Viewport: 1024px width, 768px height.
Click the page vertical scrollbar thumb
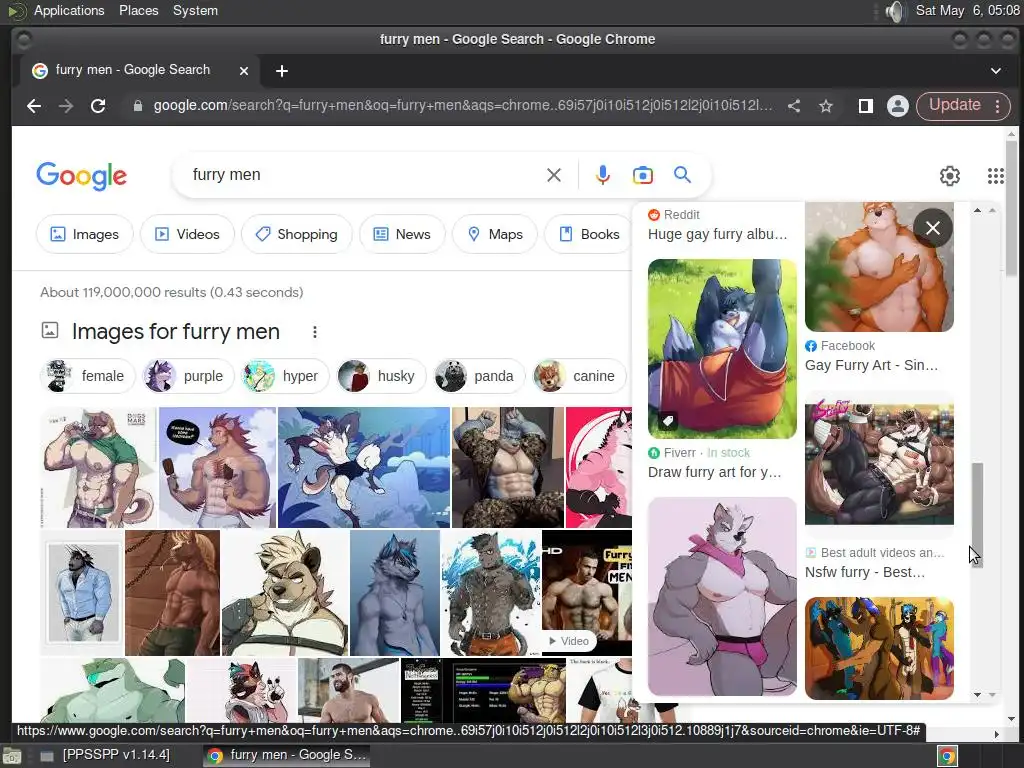(x=1011, y=208)
